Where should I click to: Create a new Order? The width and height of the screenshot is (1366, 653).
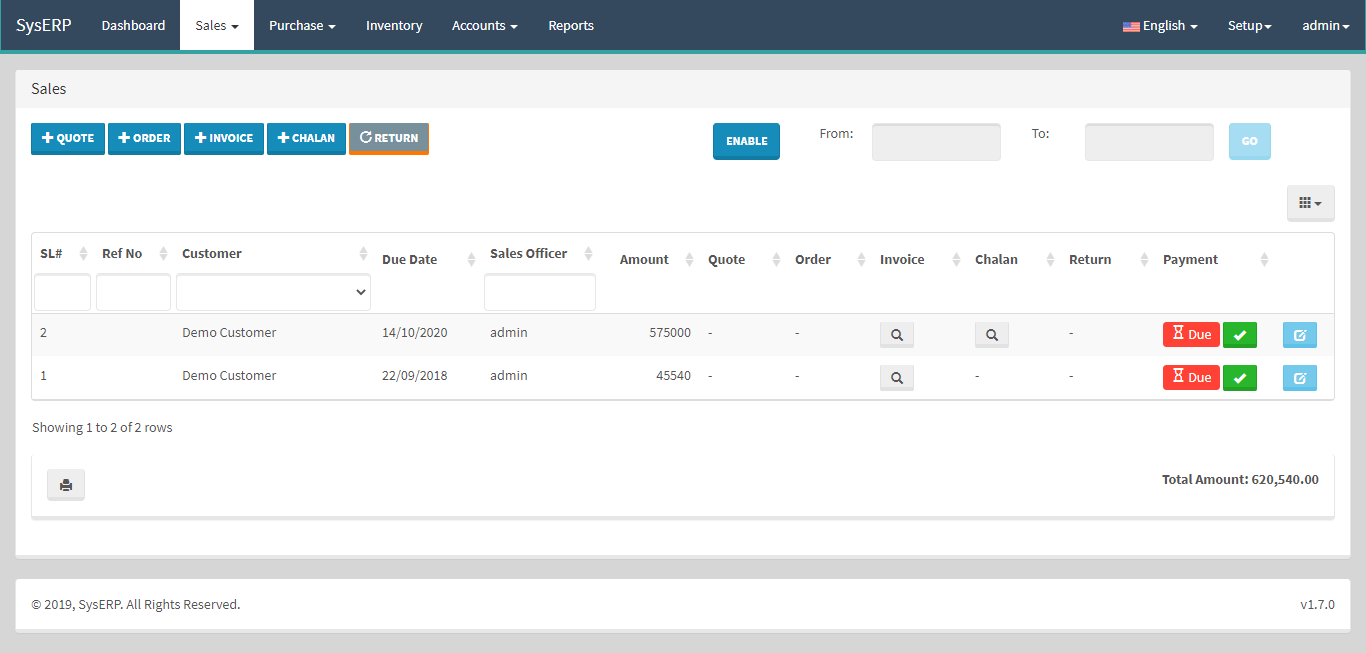(144, 138)
